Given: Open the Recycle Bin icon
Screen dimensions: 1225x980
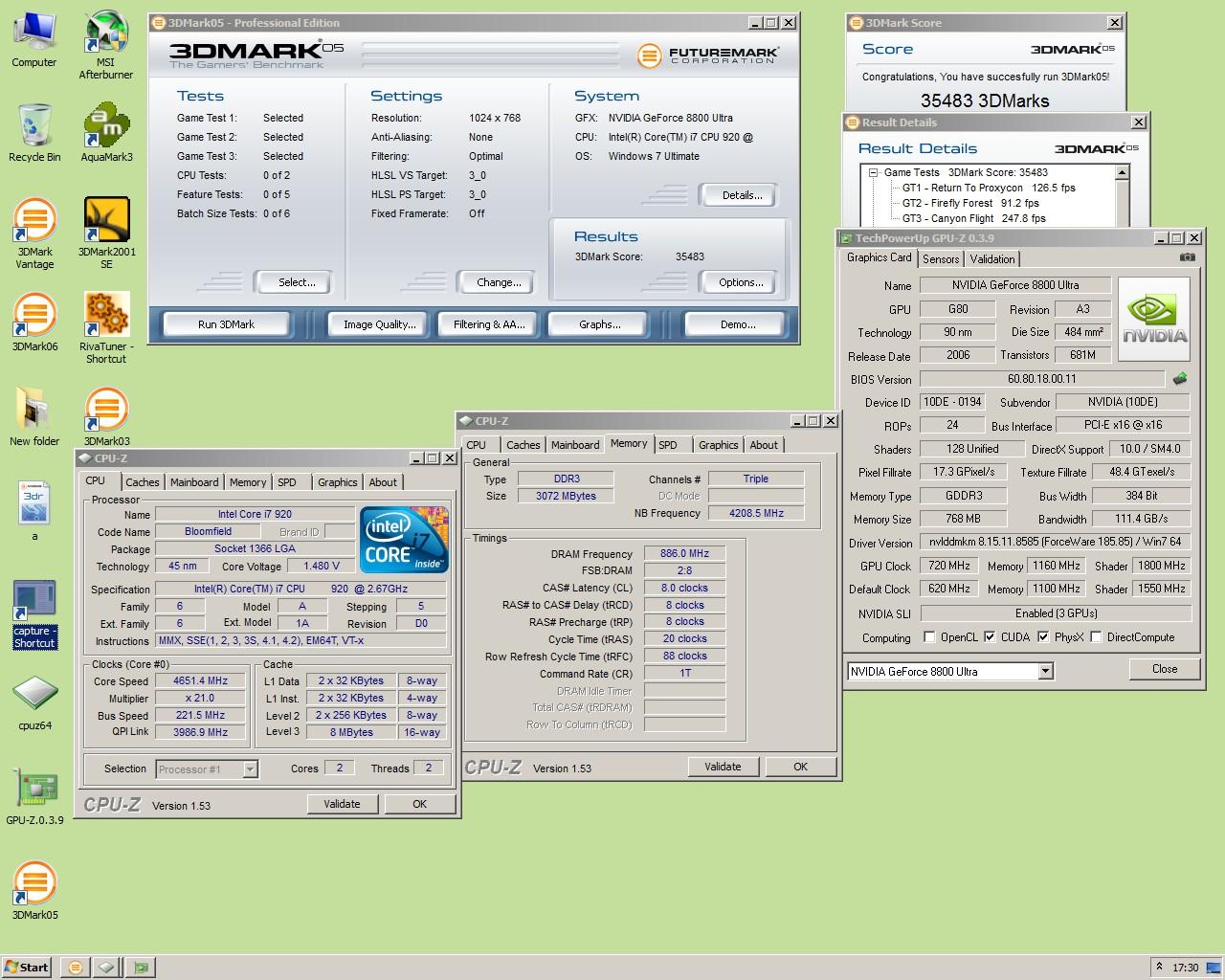Looking at the screenshot, I should click(x=34, y=133).
